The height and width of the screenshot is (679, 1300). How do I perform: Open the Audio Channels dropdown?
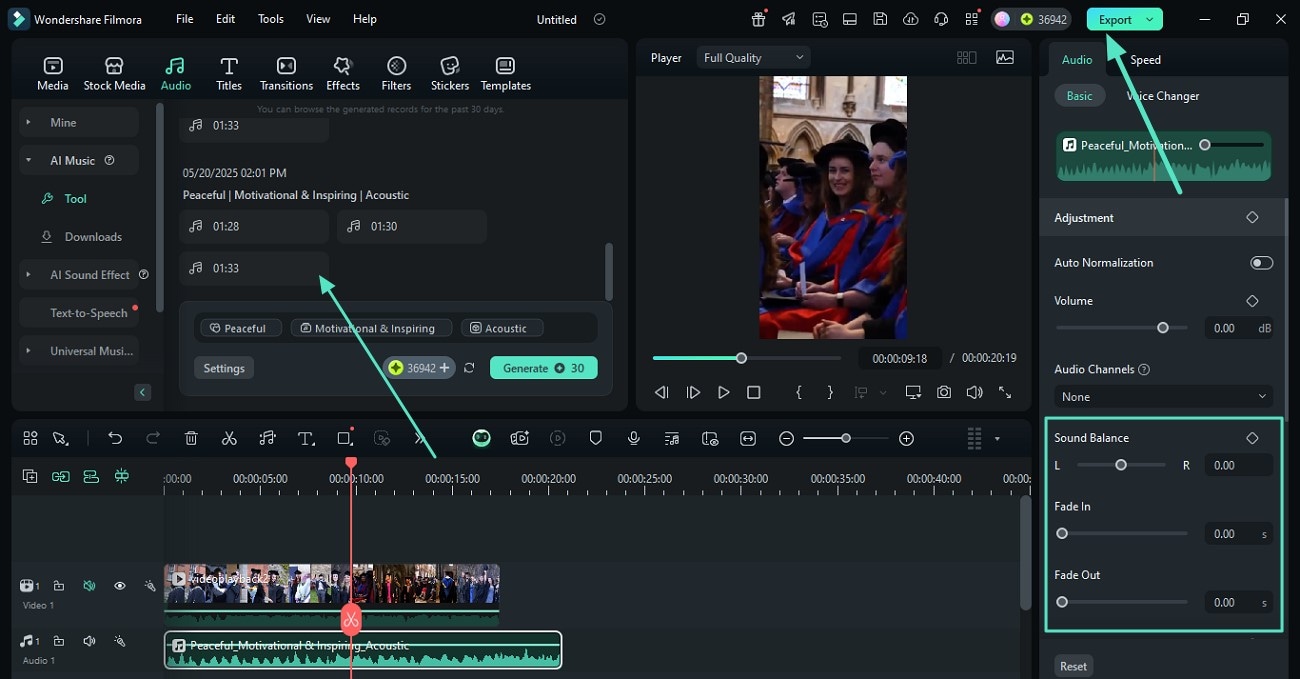click(x=1164, y=397)
